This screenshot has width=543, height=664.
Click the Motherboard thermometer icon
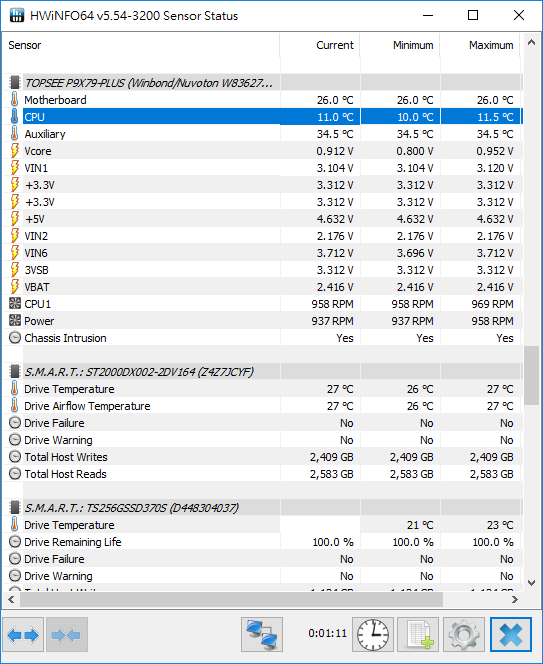click(14, 100)
